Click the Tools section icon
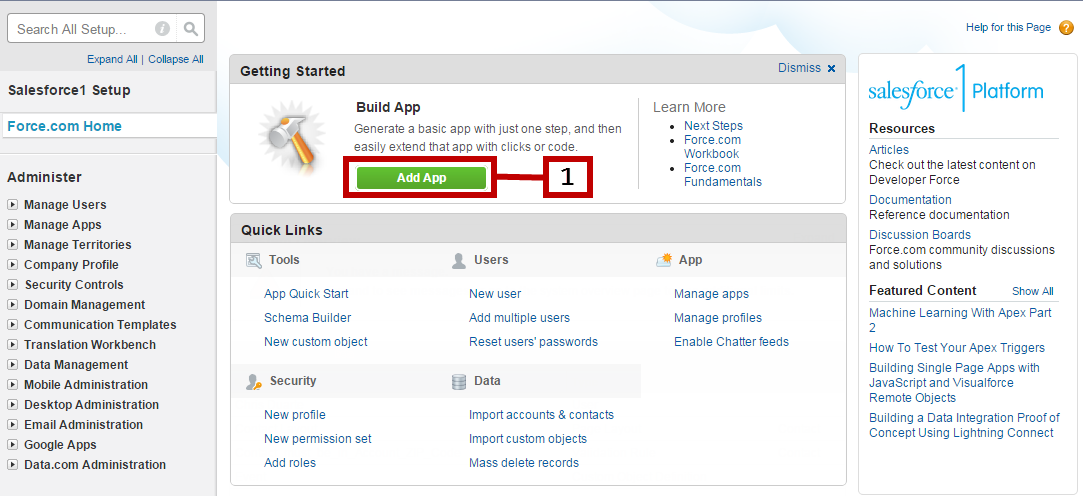1083x496 pixels. [x=254, y=260]
